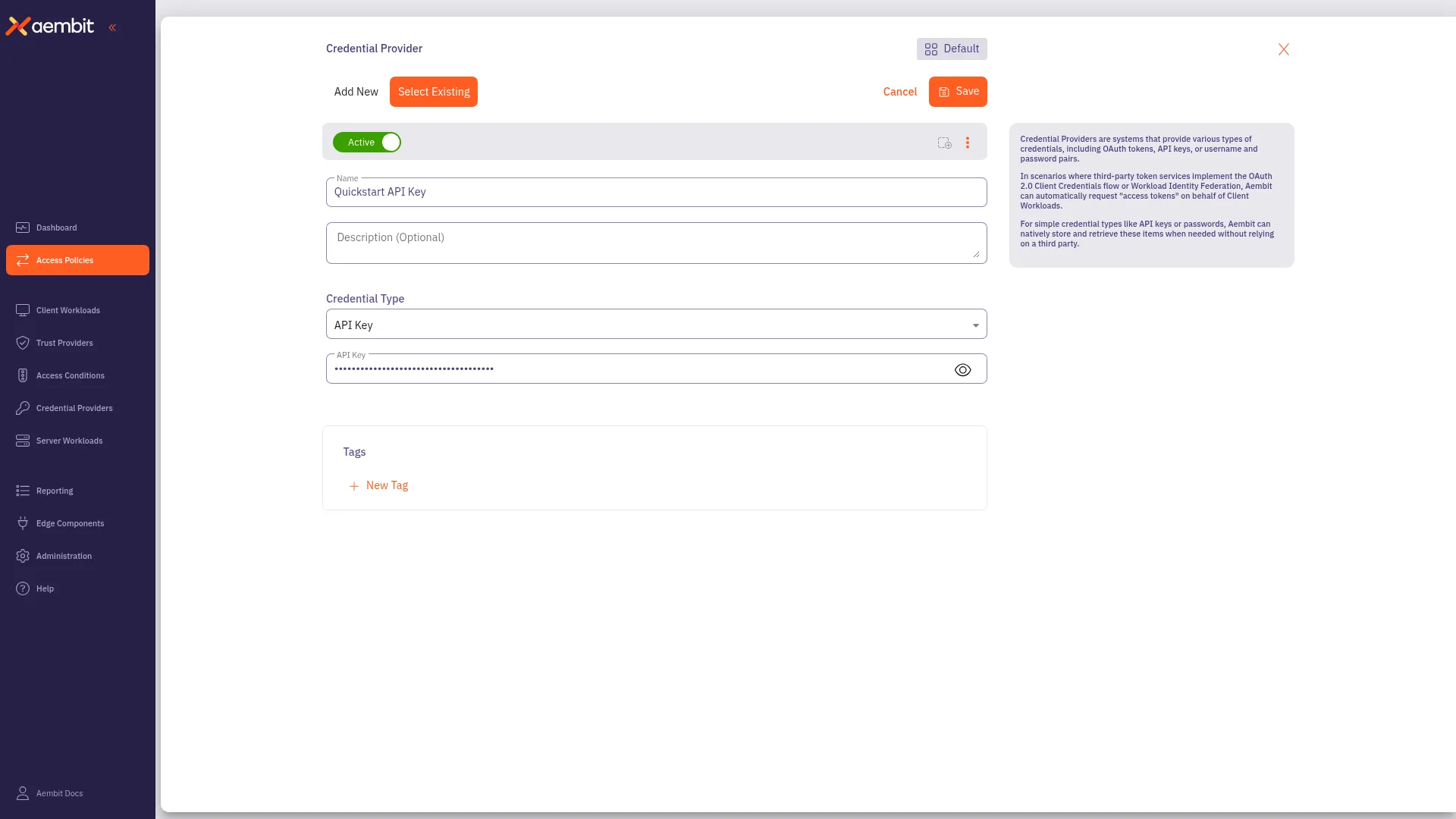Reveal the API key with eye icon

(962, 370)
